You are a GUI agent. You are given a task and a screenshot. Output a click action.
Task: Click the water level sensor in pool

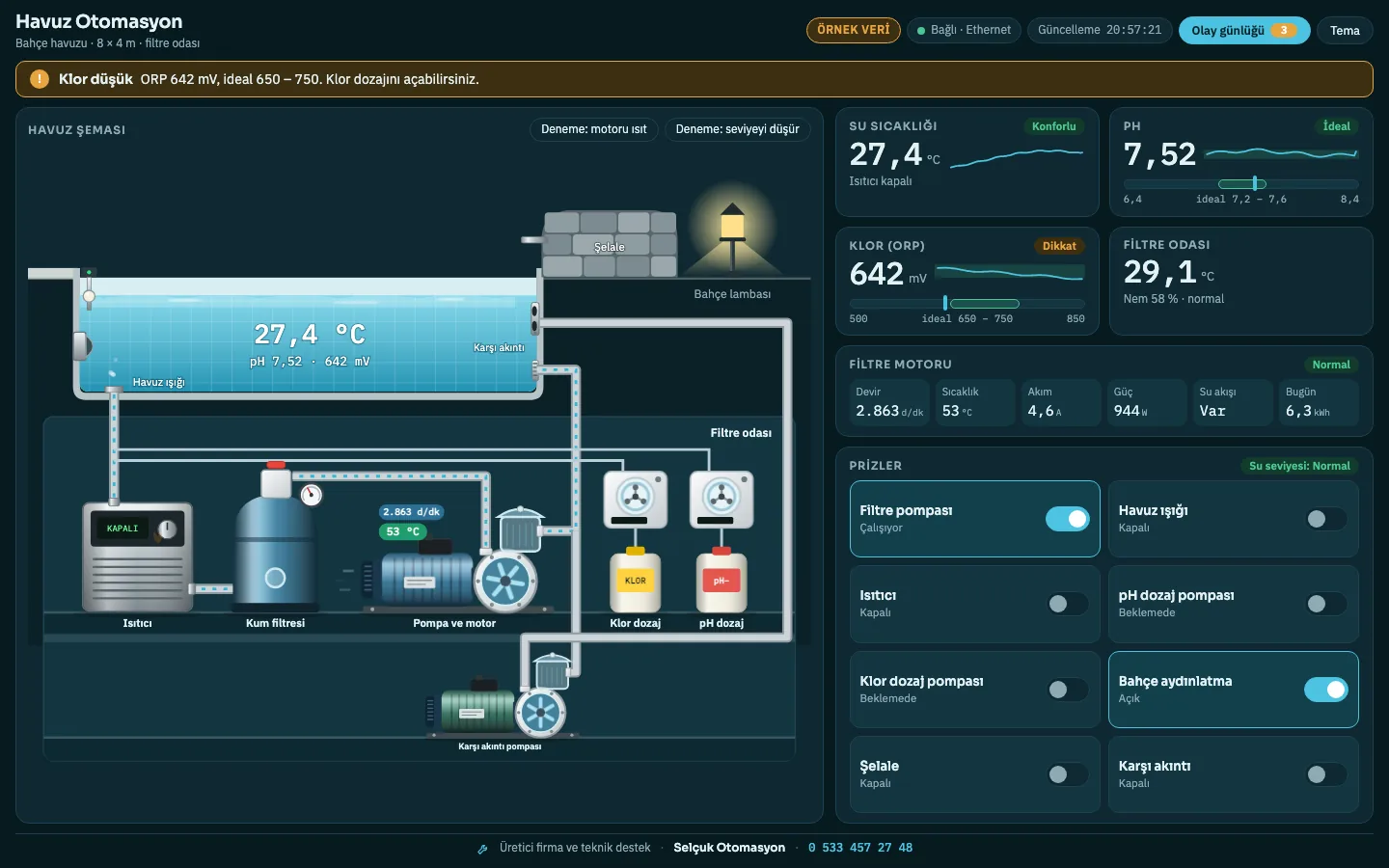89,289
